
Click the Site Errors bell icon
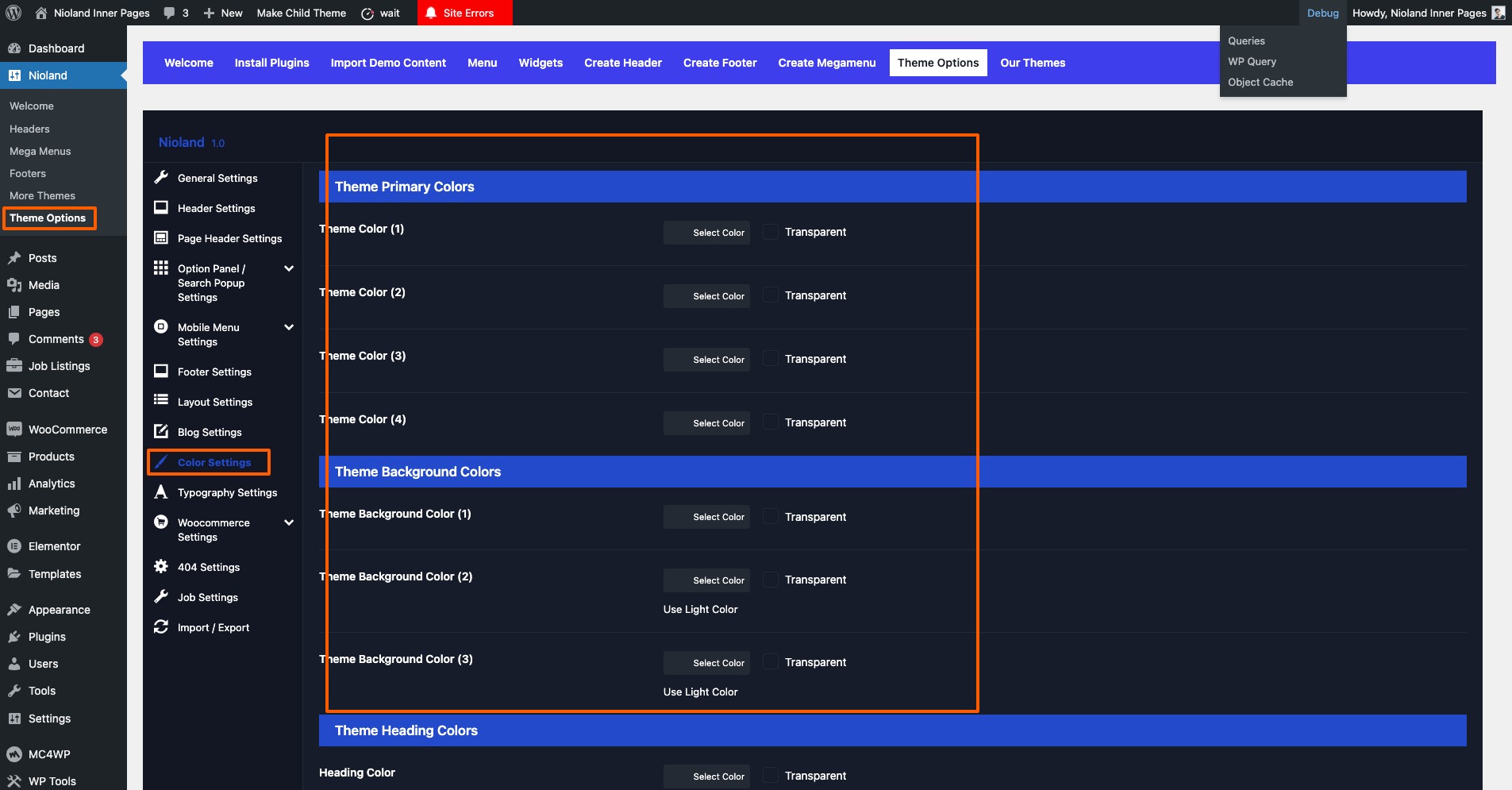tap(431, 13)
